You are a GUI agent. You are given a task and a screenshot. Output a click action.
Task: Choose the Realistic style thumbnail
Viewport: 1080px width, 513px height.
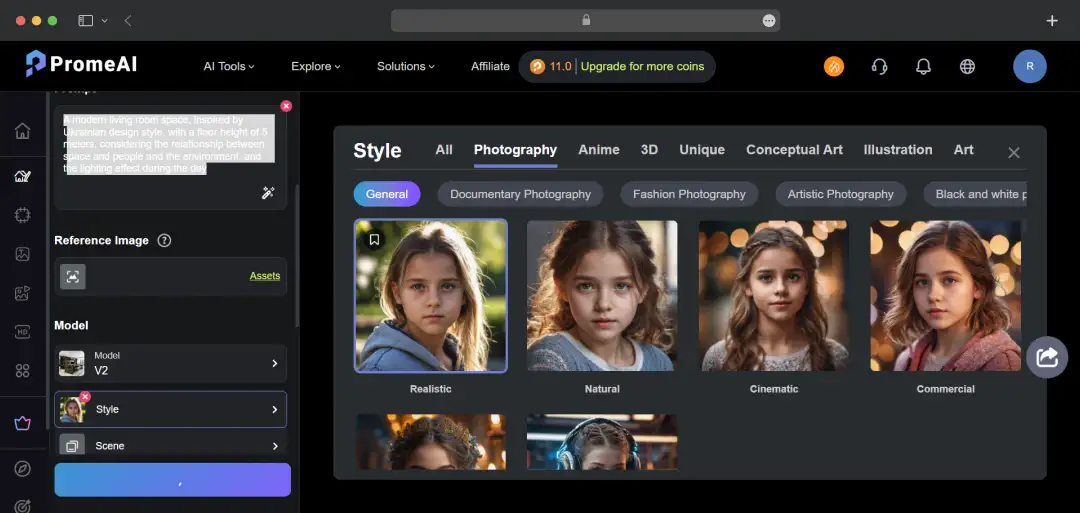pos(430,296)
